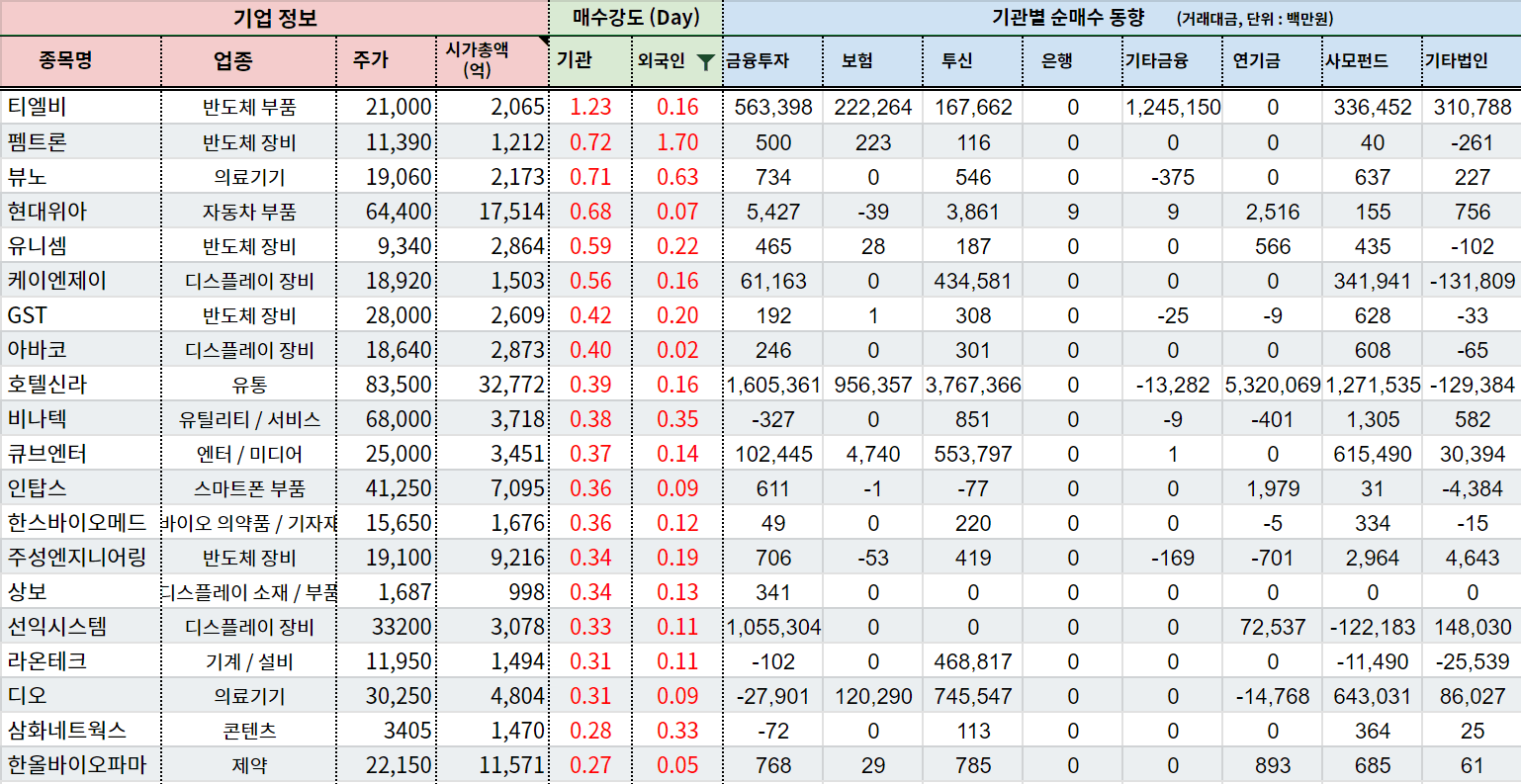Open the filter funnel on 외국인 column
The image size is (1521, 784).
pyautogui.click(x=705, y=62)
